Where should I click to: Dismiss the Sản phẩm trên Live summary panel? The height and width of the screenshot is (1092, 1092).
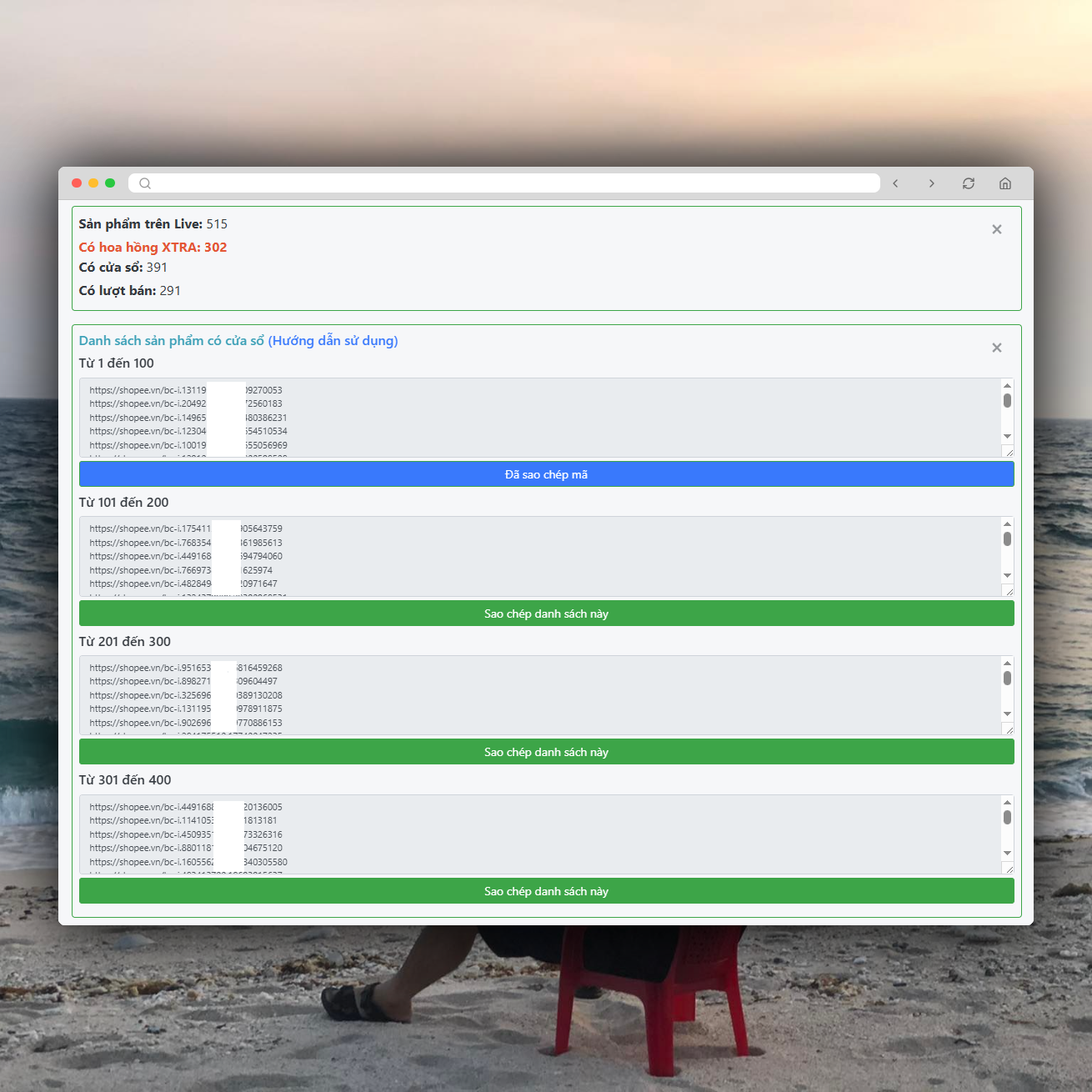996,229
